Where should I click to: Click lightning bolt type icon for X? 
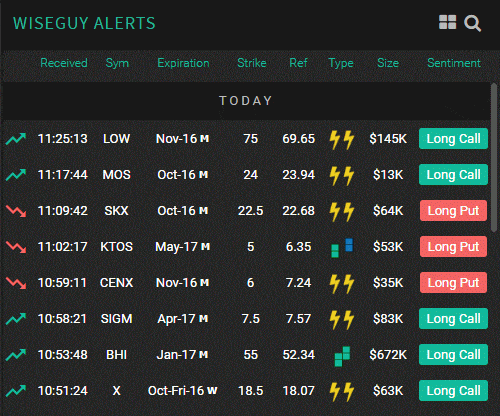tap(341, 391)
